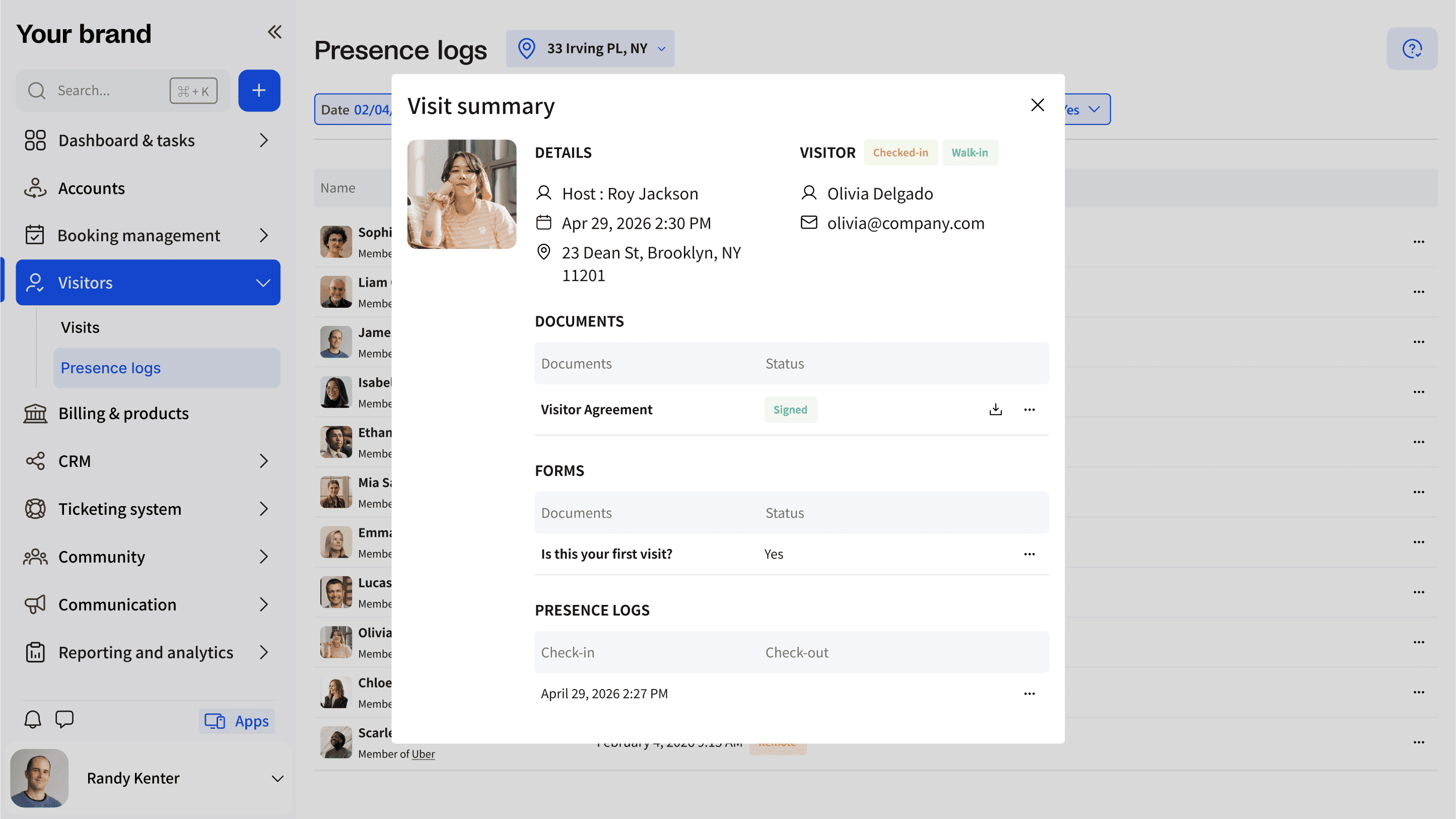
Task: Open the Visitor Agreement options menu
Action: [x=1029, y=409]
